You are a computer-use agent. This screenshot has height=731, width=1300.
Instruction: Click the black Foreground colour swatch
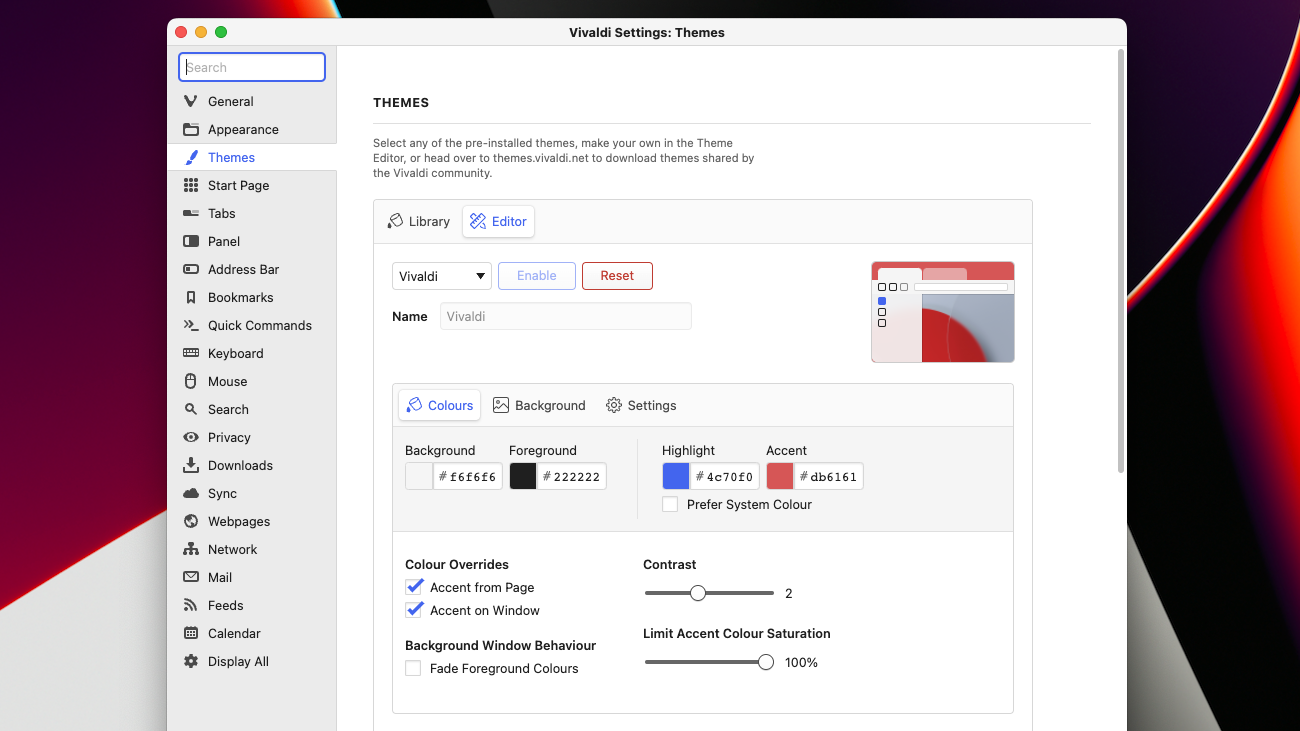[523, 476]
